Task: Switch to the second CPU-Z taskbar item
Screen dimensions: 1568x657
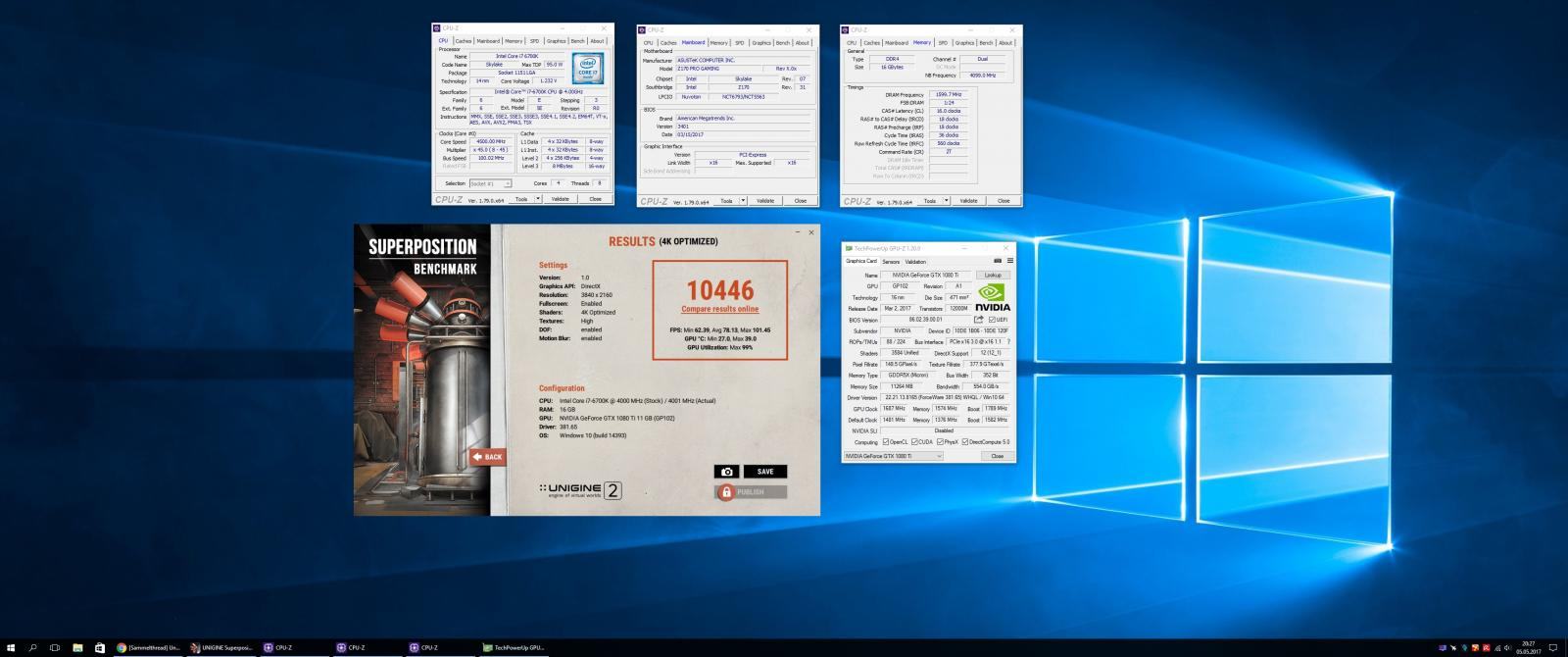Action: pyautogui.click(x=369, y=647)
